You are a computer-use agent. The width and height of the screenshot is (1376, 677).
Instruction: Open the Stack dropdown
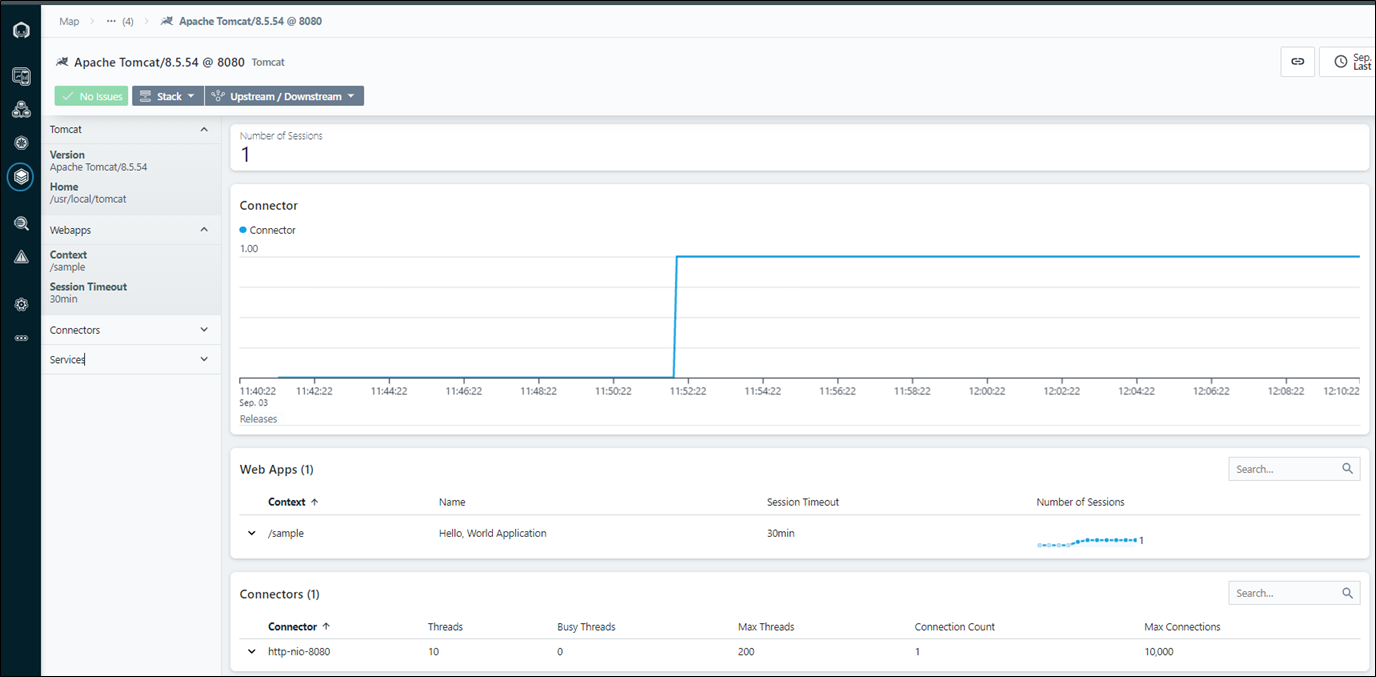click(168, 96)
